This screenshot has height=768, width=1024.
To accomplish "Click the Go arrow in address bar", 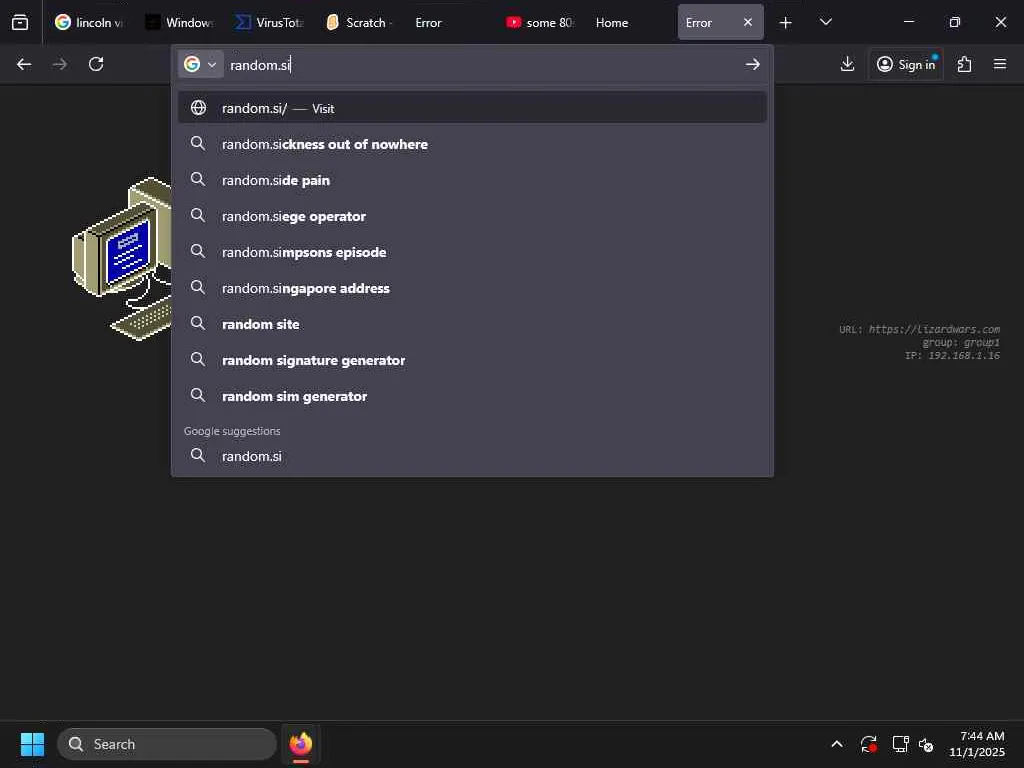I will [752, 64].
